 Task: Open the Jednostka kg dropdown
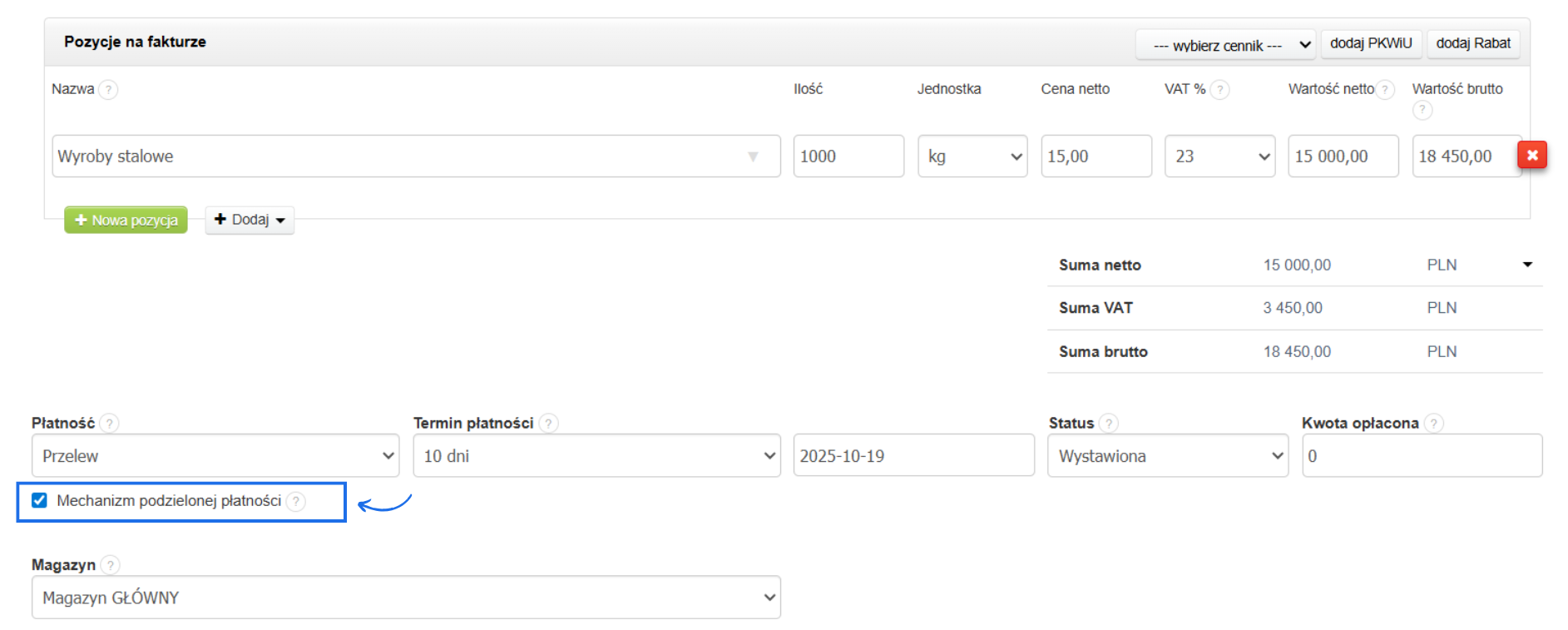(x=972, y=156)
